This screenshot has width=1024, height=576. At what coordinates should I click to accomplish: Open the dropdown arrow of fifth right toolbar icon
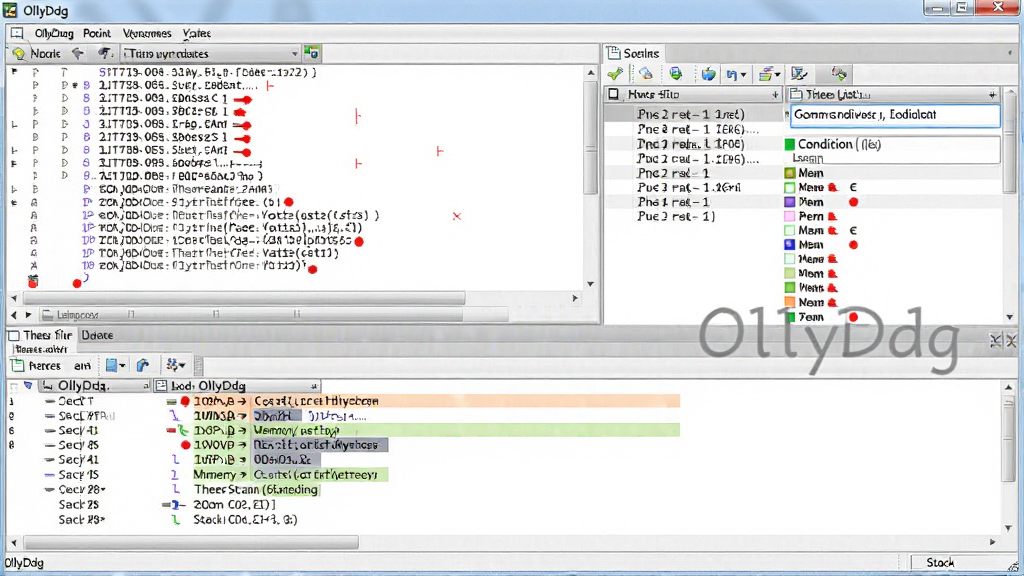point(743,74)
